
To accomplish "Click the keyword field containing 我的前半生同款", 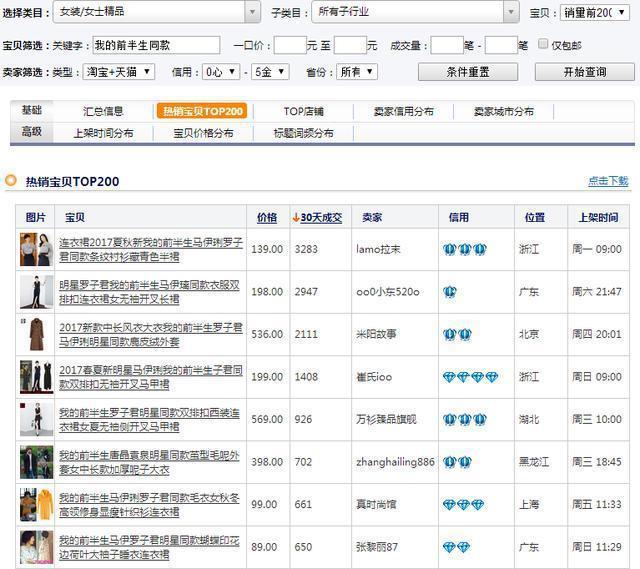I will coord(156,45).
